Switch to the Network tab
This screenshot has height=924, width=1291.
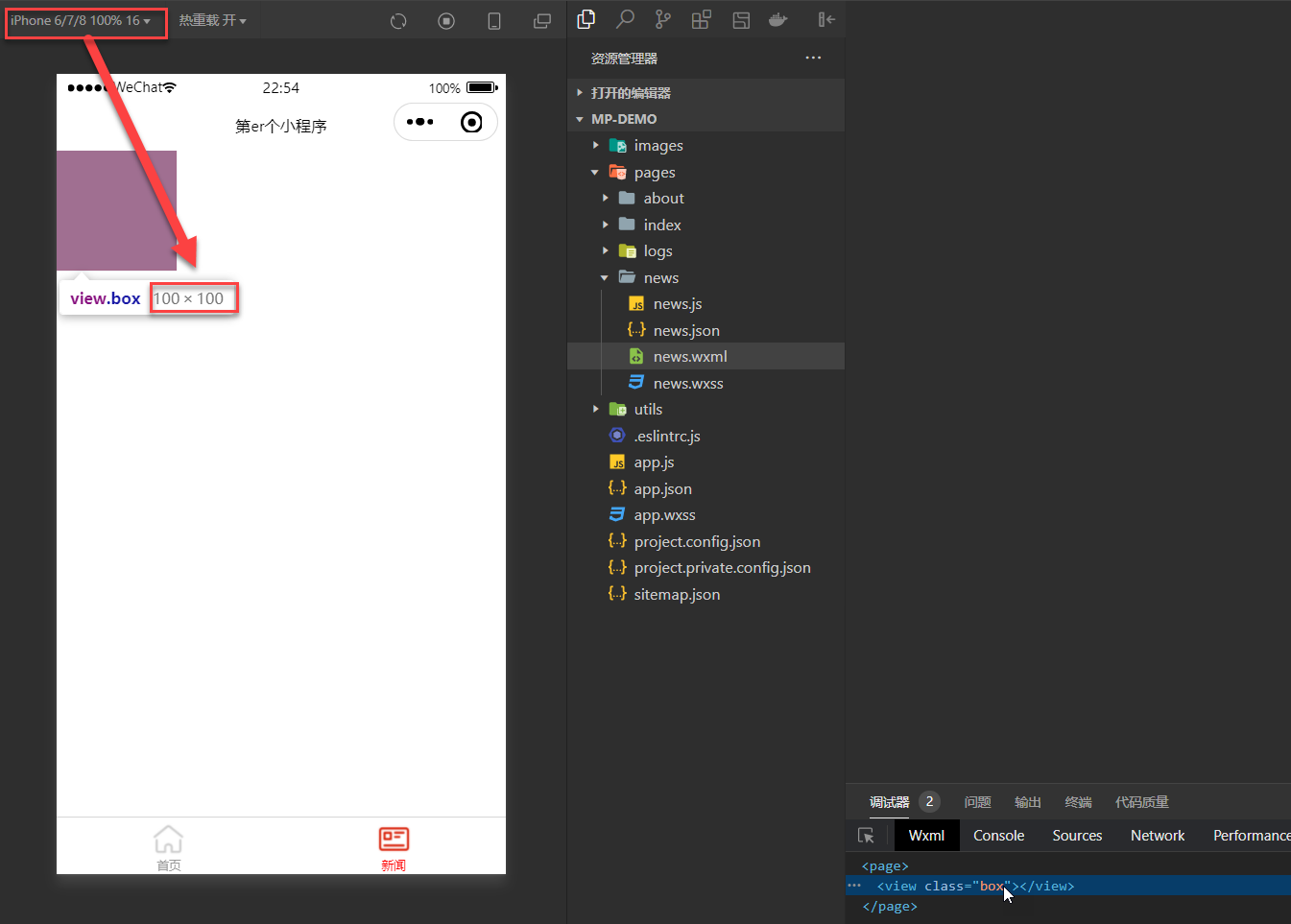tap(1157, 836)
